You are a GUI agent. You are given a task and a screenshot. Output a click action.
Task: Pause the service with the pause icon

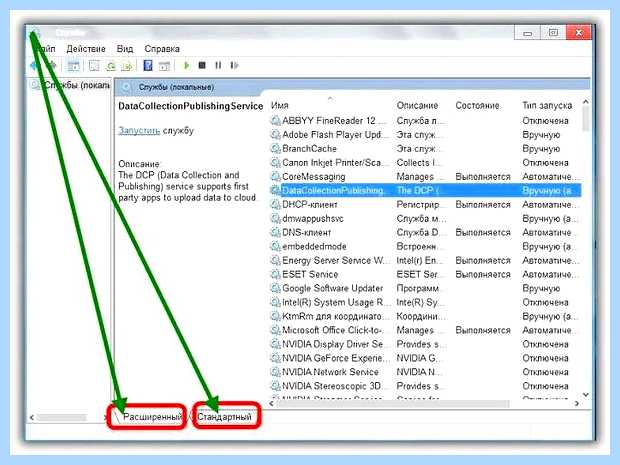(x=218, y=65)
